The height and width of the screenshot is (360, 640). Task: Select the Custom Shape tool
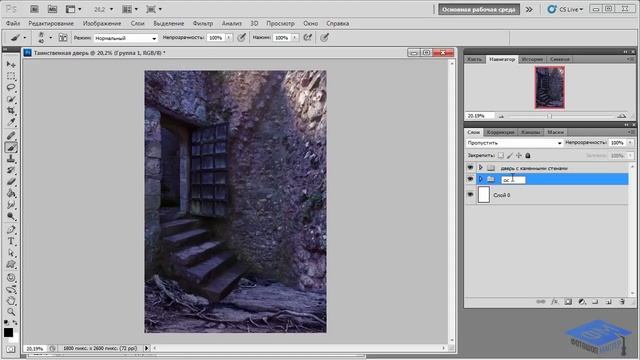coord(11,264)
